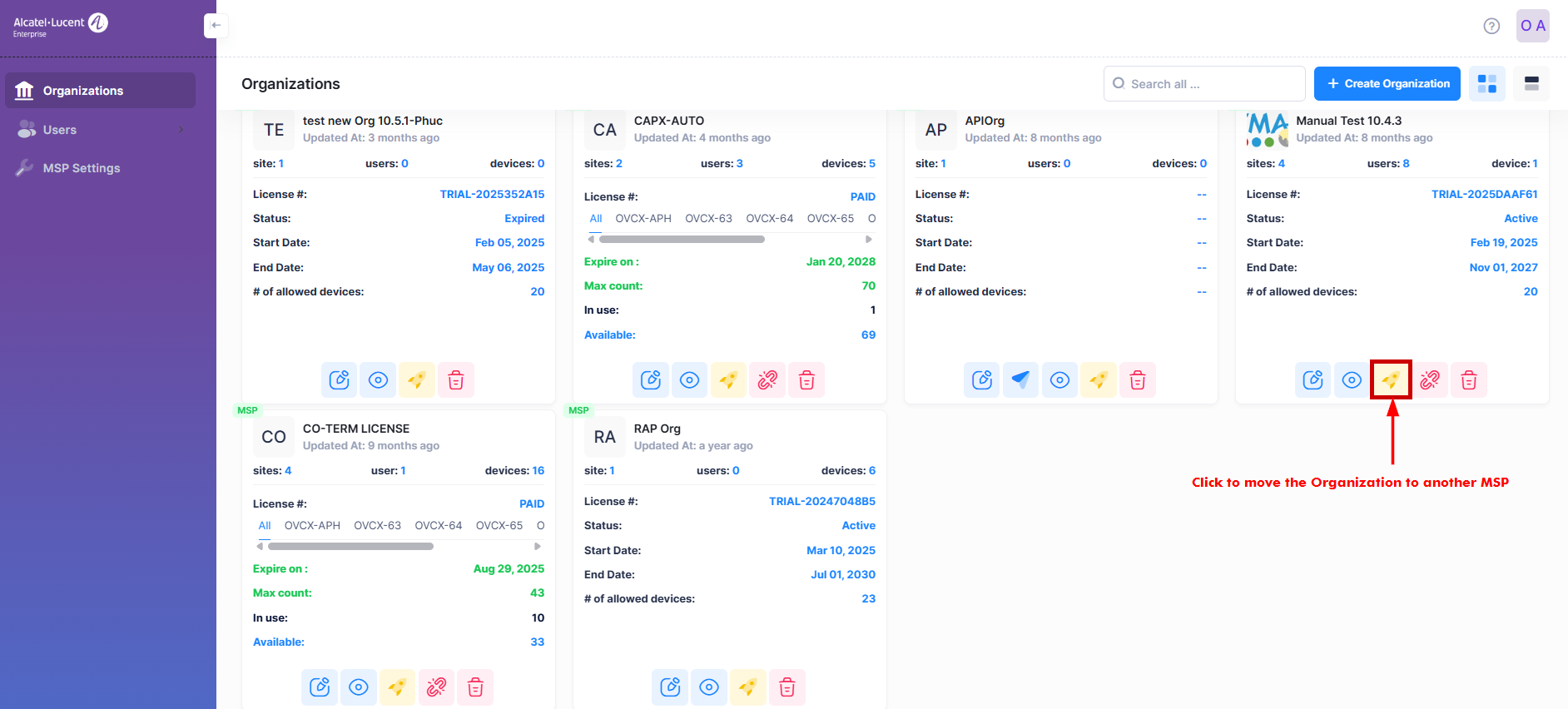Collapse the left sidebar panel
This screenshot has width=1568, height=709.
(x=216, y=26)
